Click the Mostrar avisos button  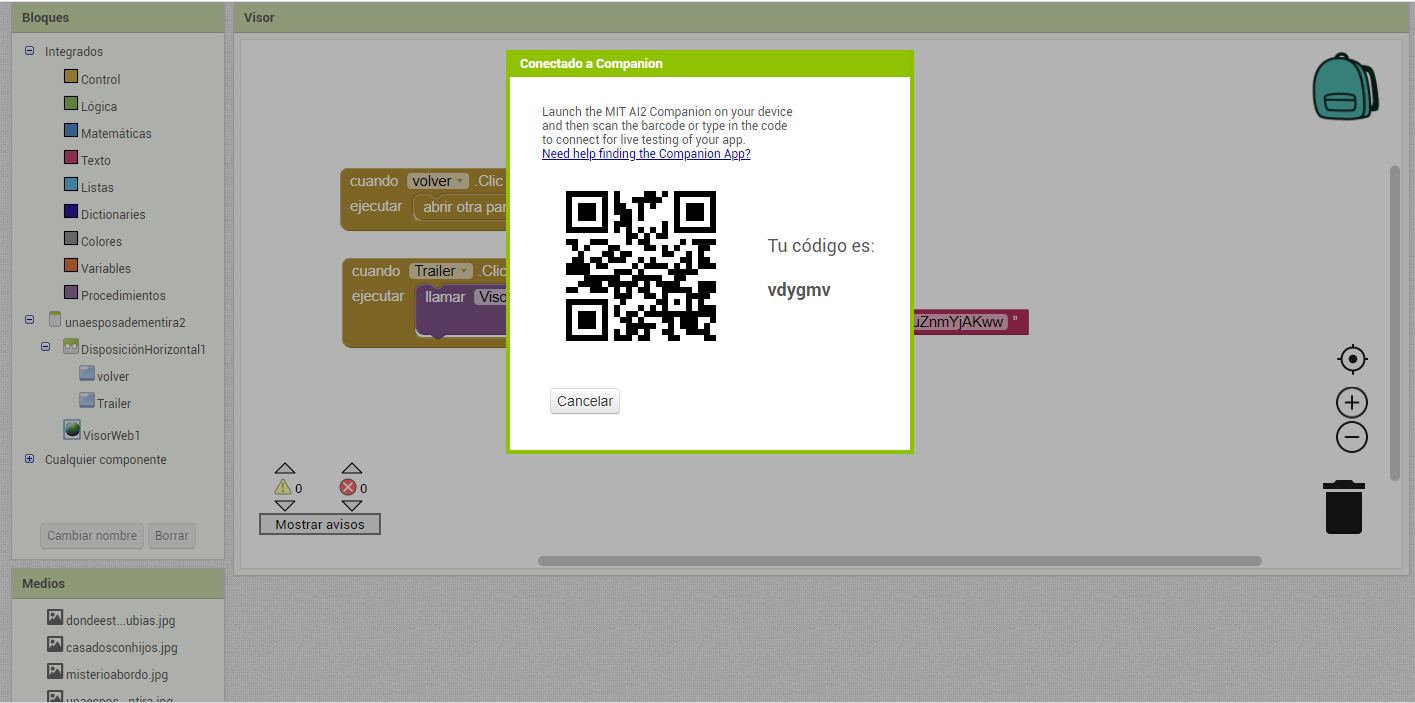click(320, 524)
